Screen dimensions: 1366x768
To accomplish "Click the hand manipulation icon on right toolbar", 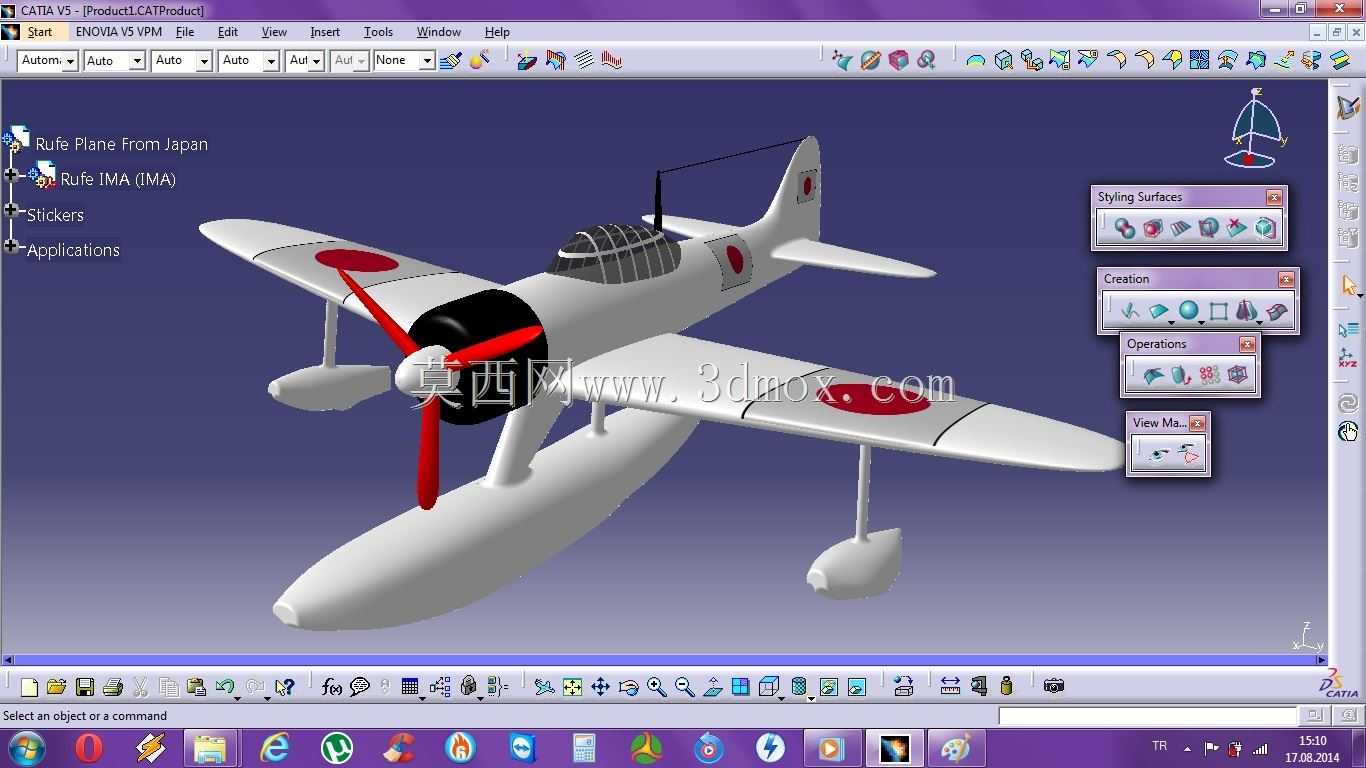I will [x=1348, y=432].
